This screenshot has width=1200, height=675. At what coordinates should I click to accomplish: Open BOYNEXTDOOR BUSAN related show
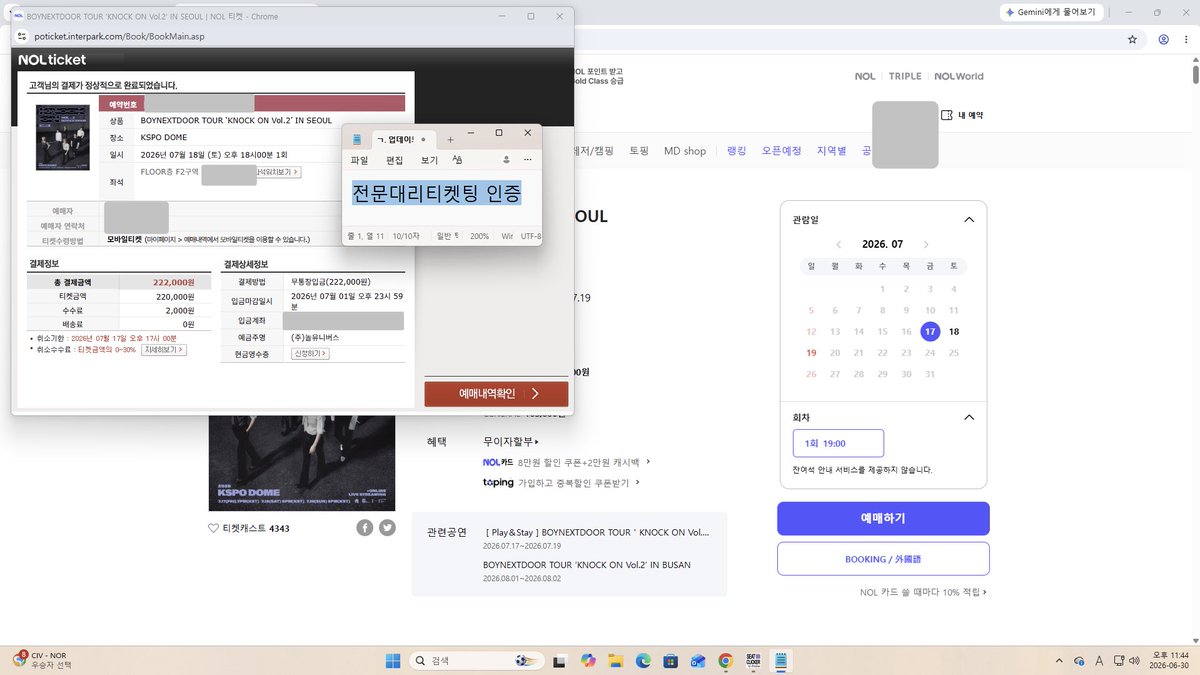(586, 564)
